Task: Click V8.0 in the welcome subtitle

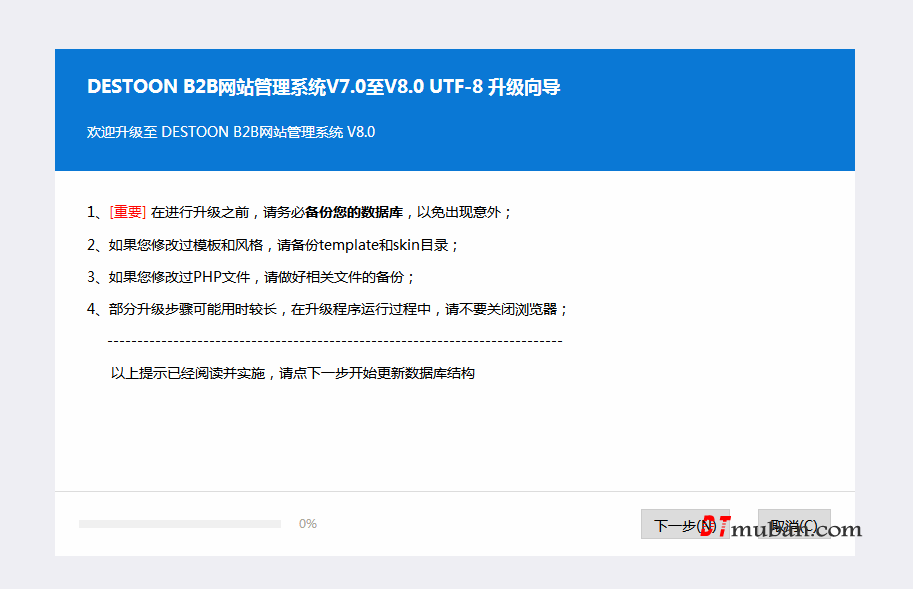Action: [361, 132]
